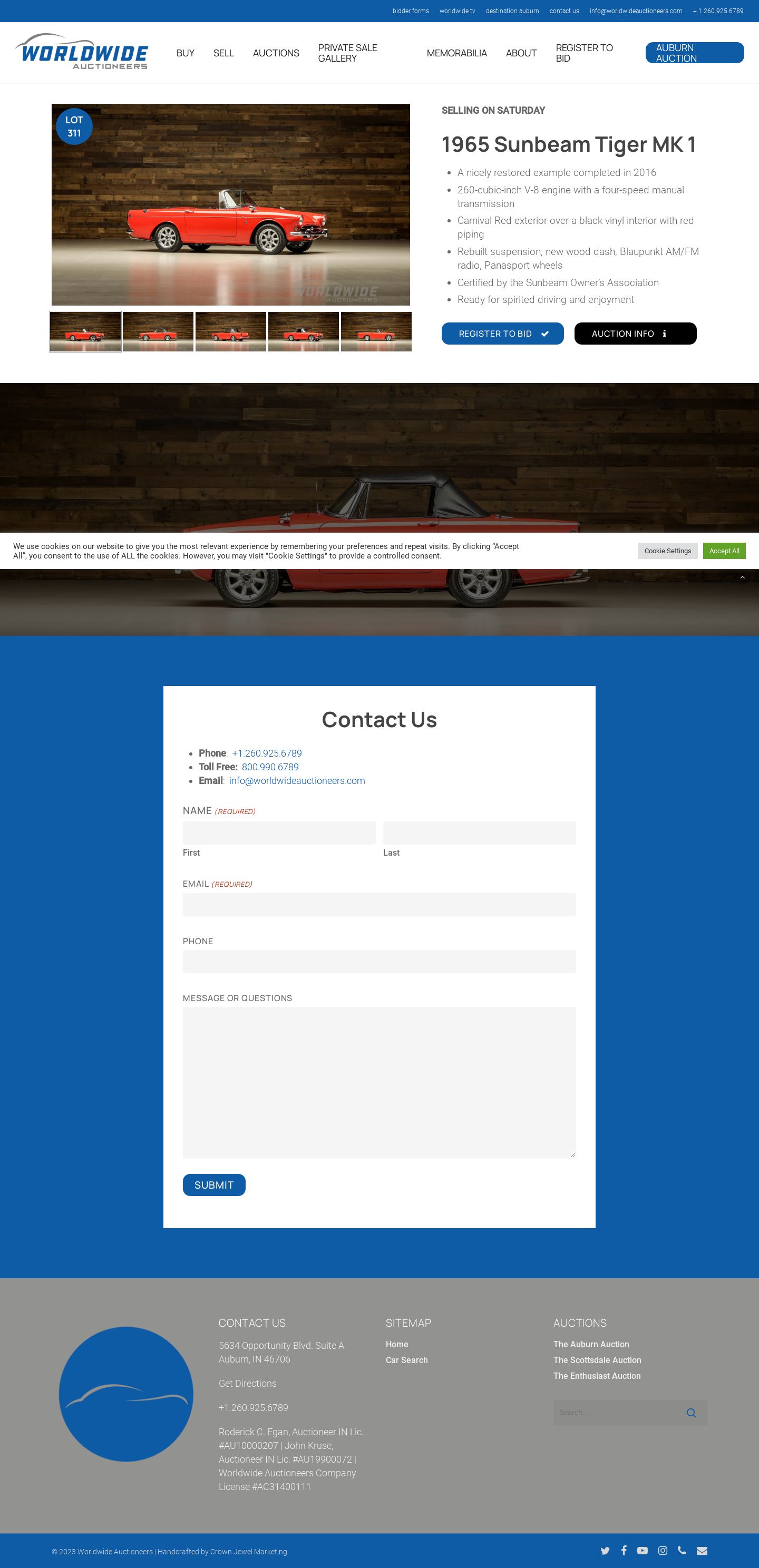Open the Home sitemap link
This screenshot has width=759, height=1568.
[396, 1344]
